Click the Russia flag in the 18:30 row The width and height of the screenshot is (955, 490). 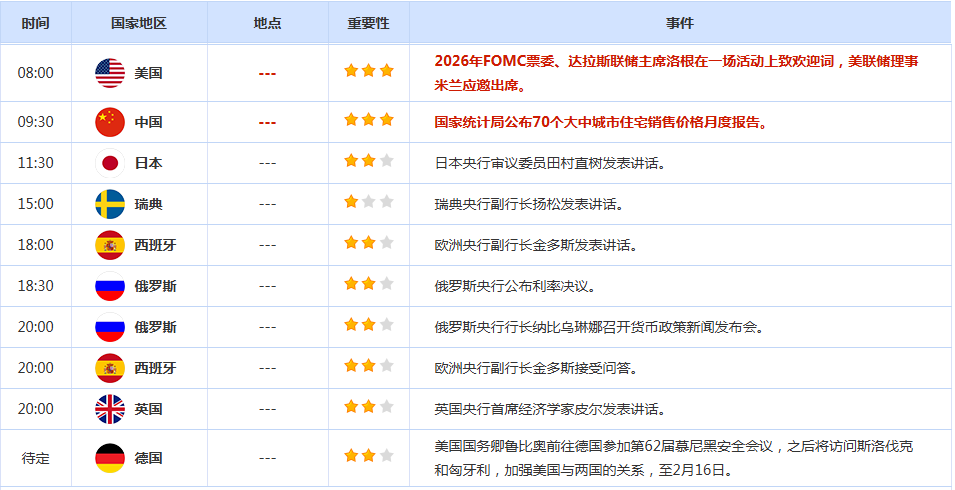click(x=109, y=286)
